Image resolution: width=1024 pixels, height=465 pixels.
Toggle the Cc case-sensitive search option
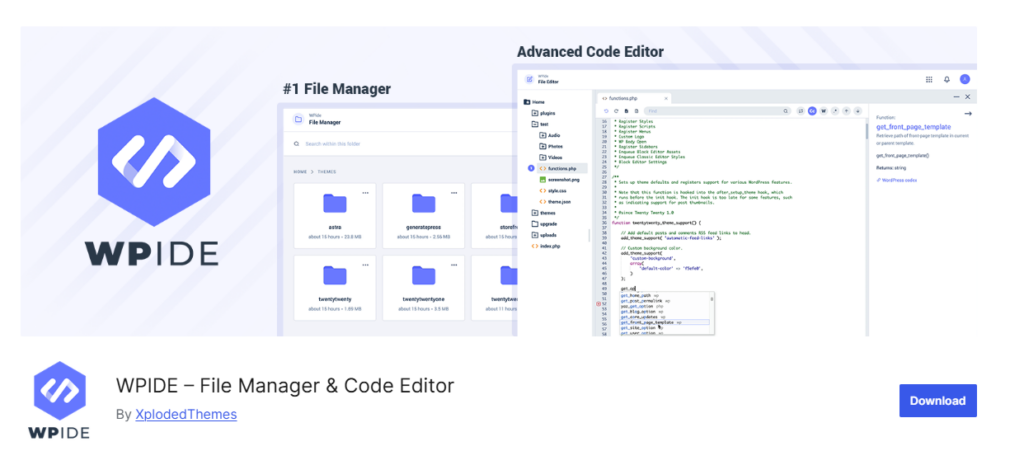812,111
